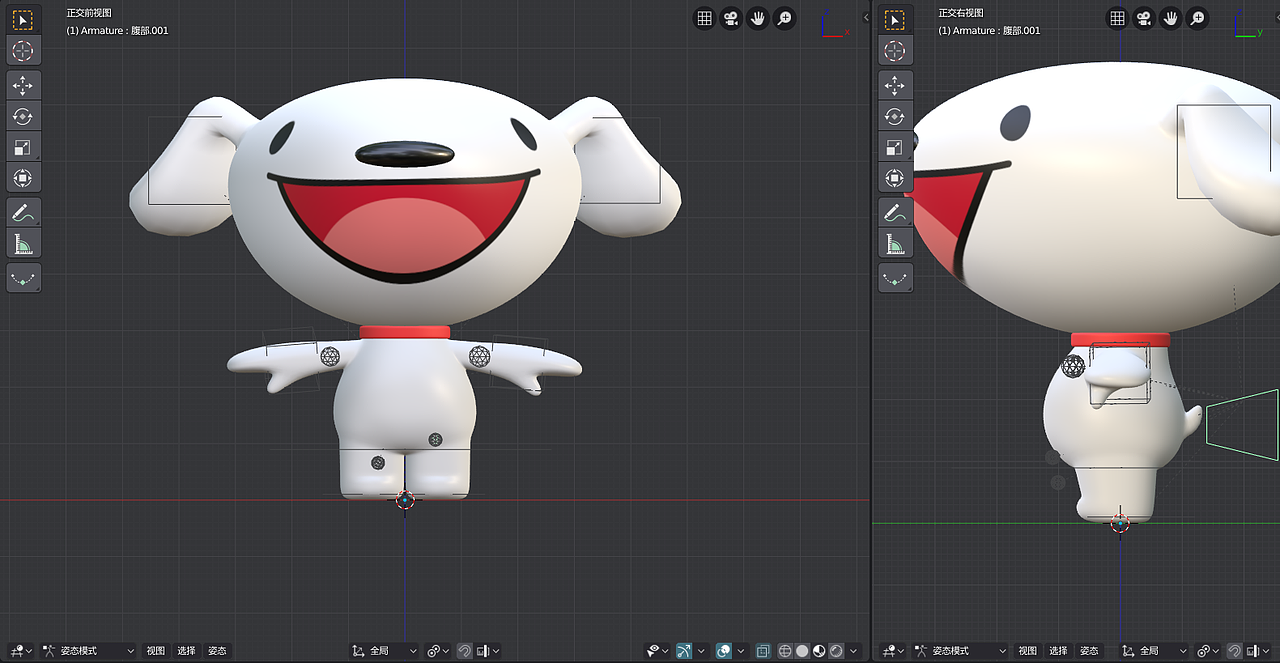Select the Transform tool in left viewport

pos(23,178)
